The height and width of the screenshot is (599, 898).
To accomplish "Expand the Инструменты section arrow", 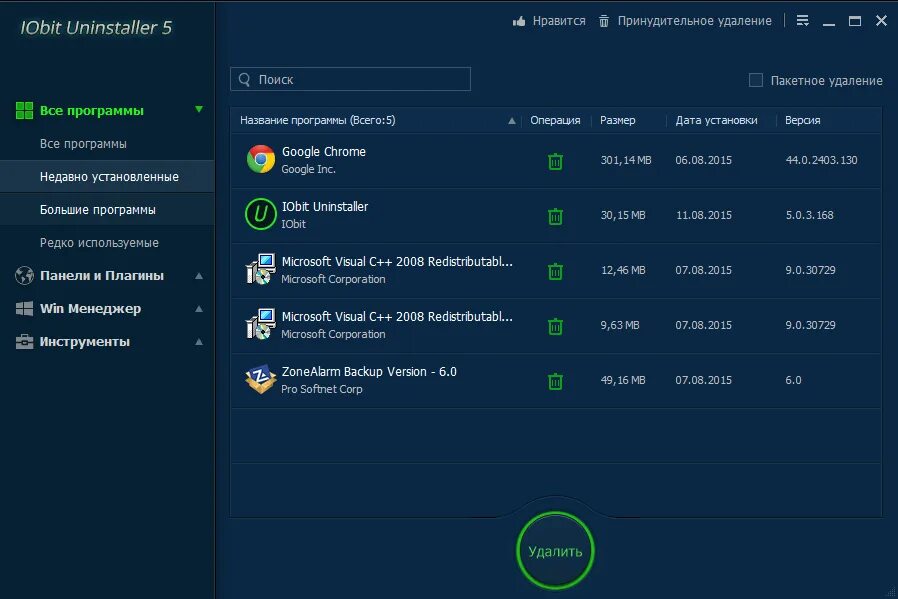I will (199, 342).
